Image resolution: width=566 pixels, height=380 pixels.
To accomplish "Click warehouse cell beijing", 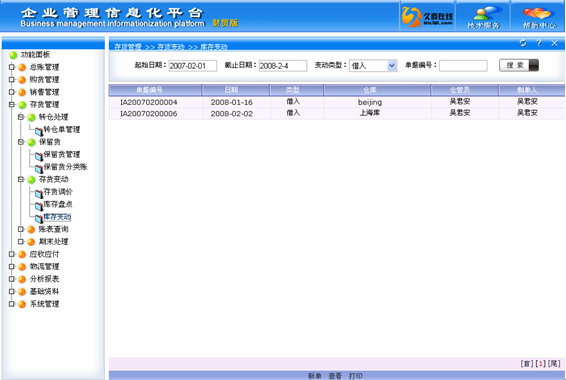I will [370, 102].
